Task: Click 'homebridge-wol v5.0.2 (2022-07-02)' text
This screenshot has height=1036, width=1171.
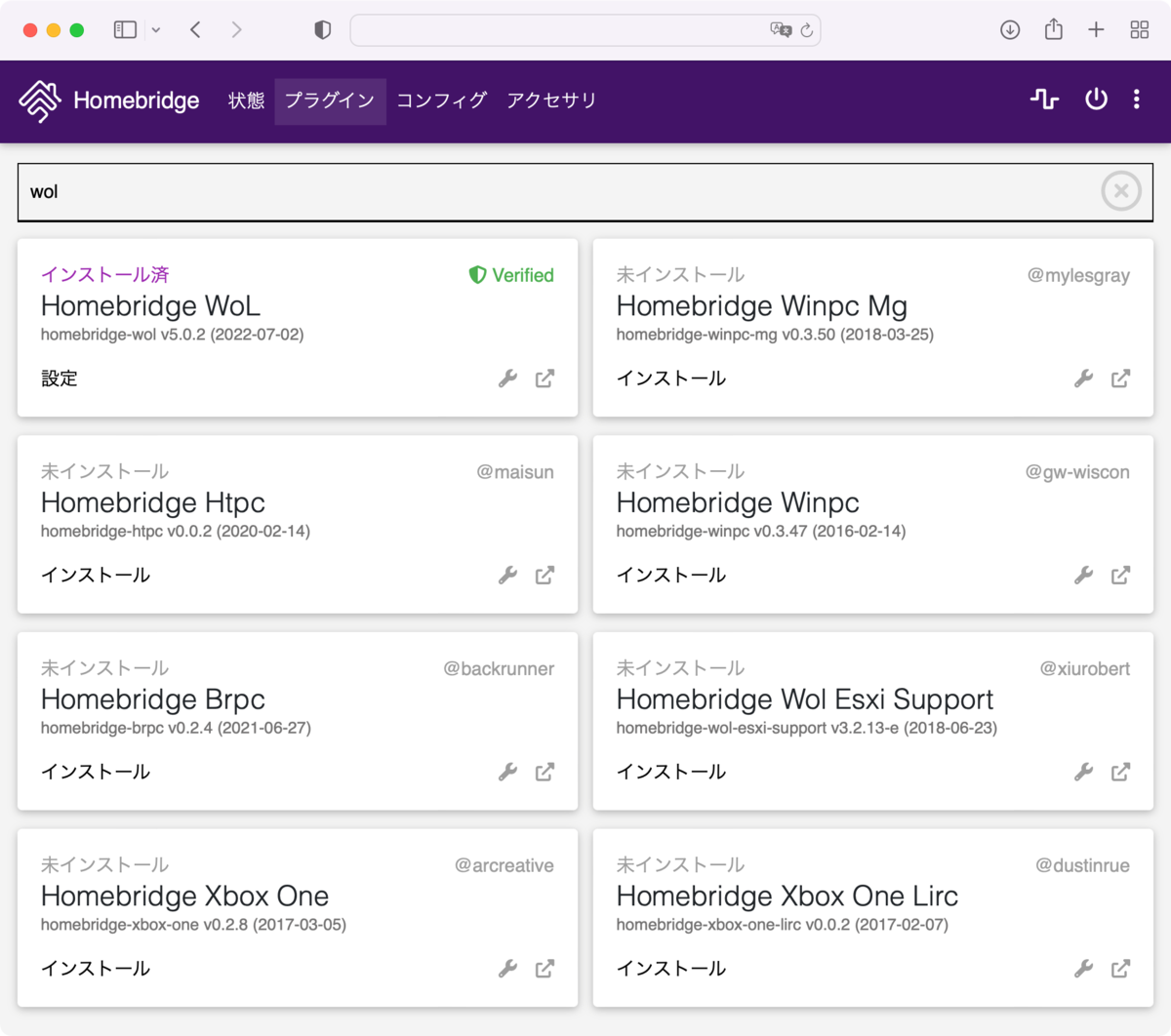Action: click(x=173, y=335)
